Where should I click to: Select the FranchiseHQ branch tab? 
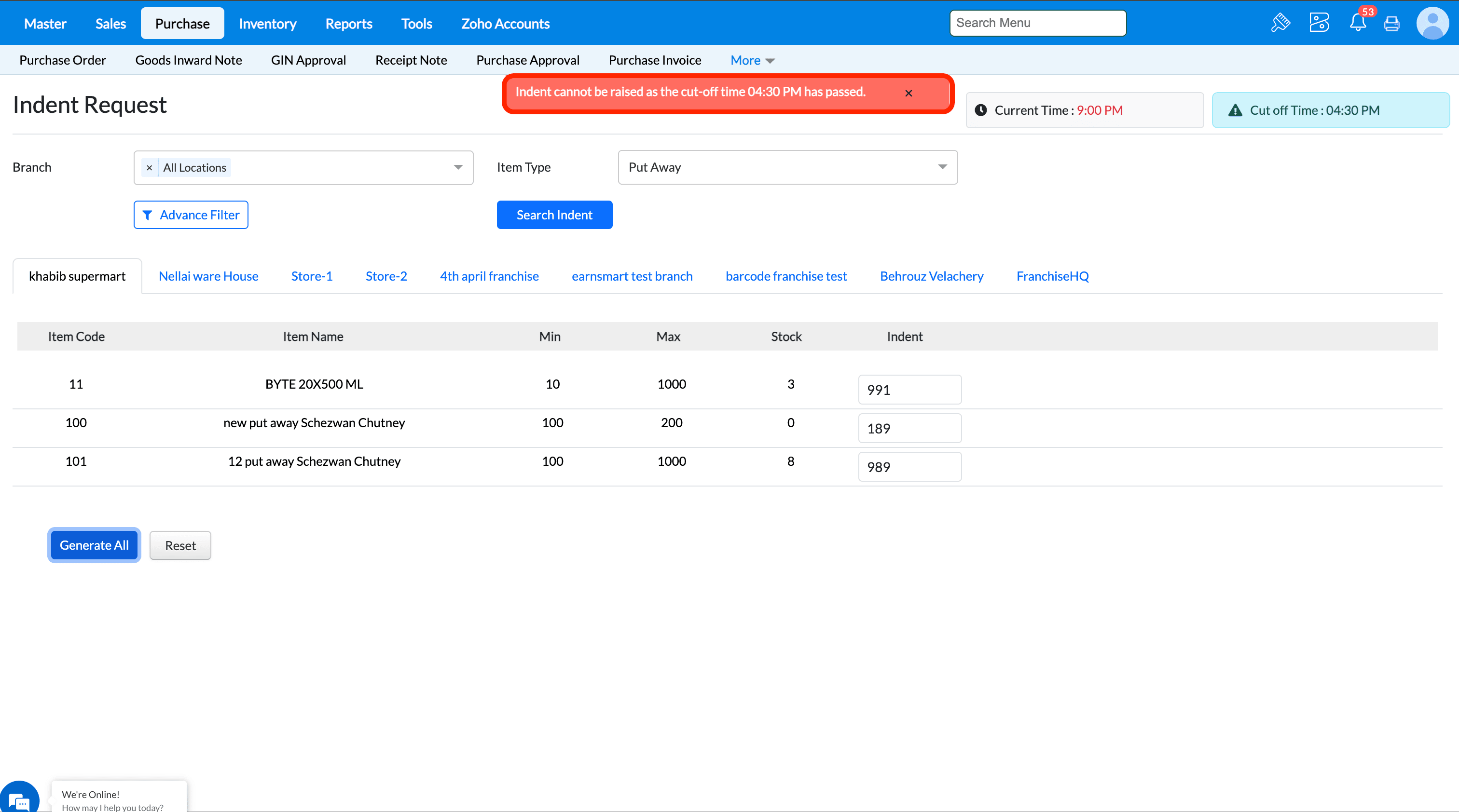coord(1052,276)
